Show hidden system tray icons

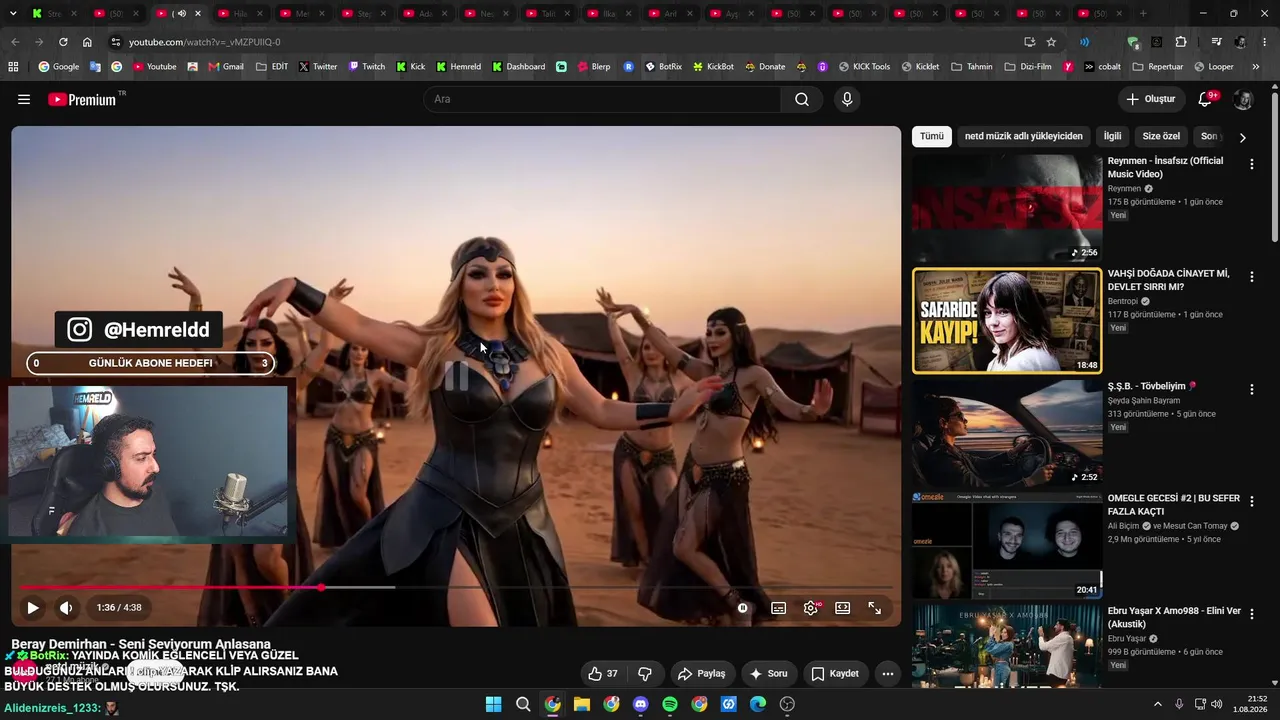point(1159,704)
